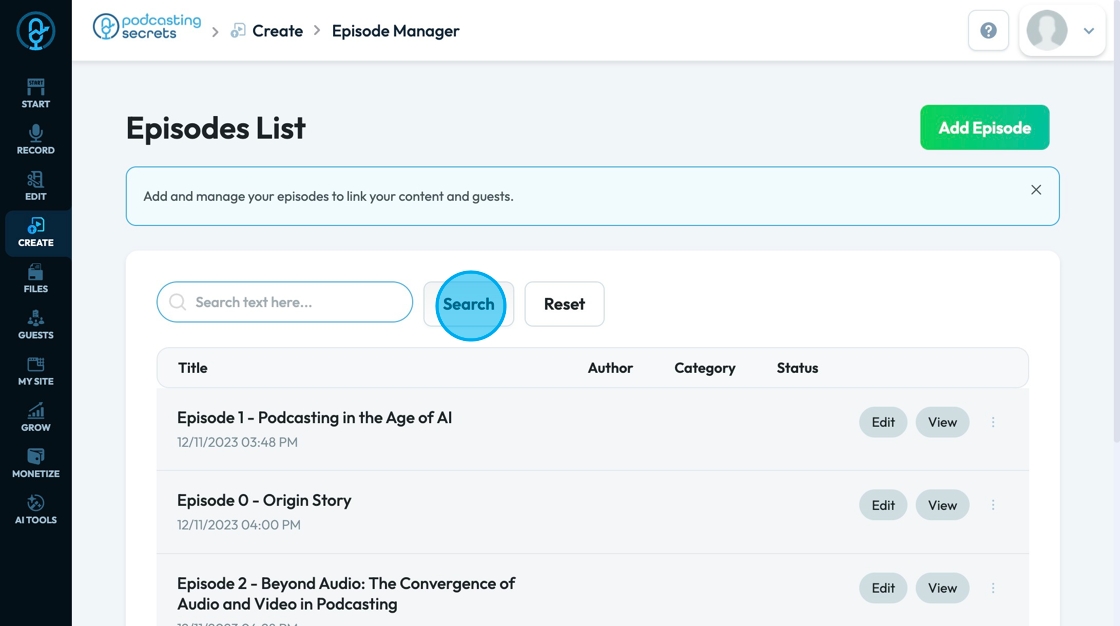Open the Record microphone section

(35, 139)
